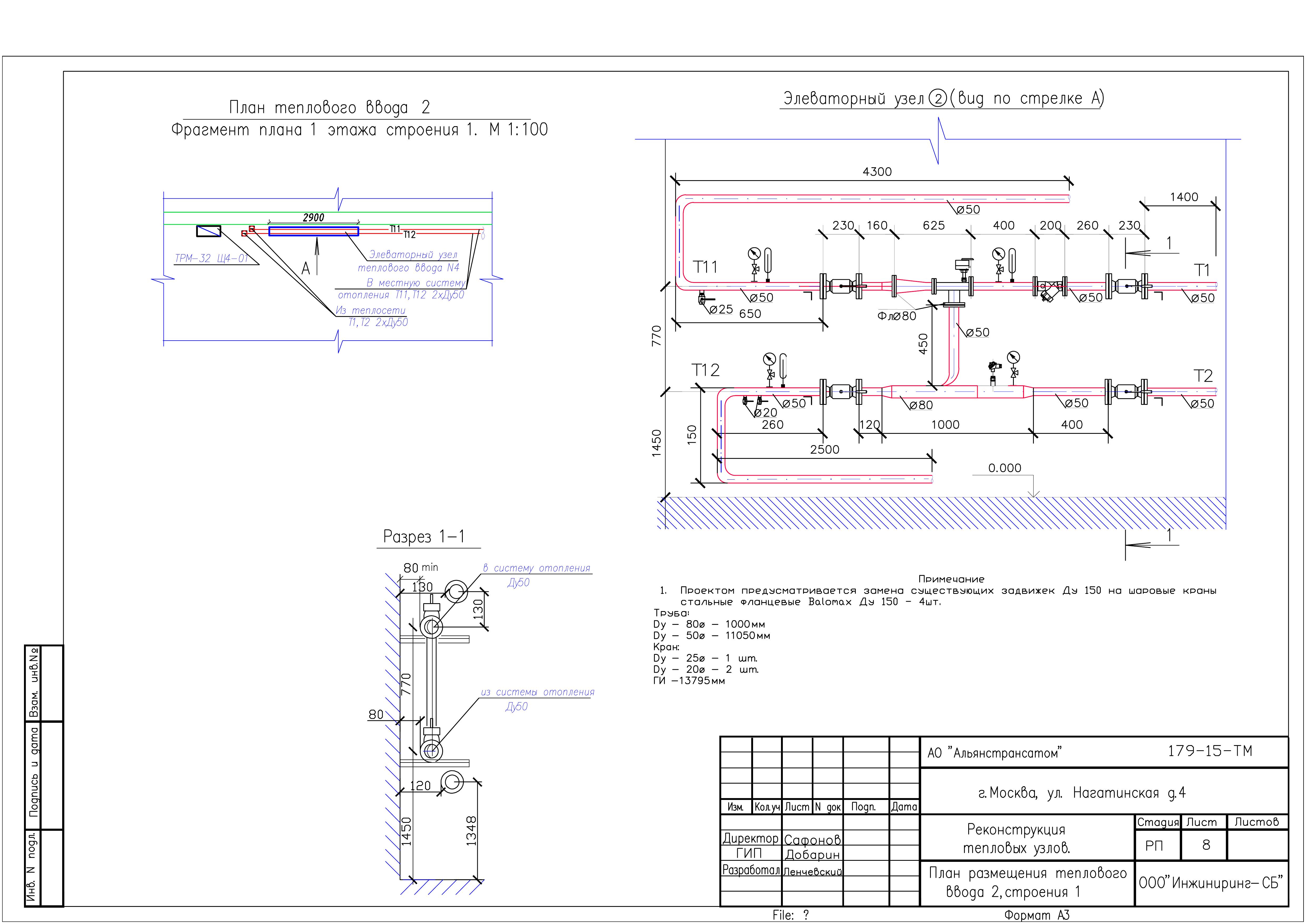Click the ⌀20 valve annotation

coord(766,412)
